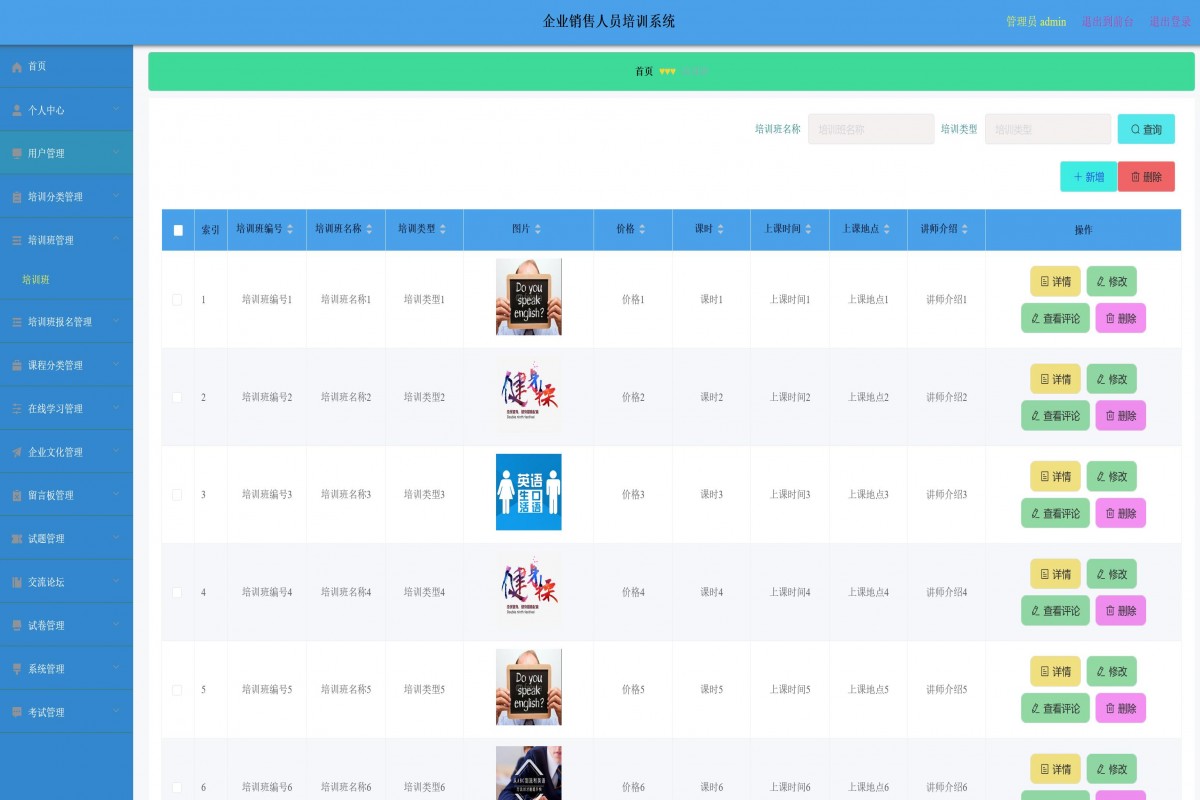Click the home icon beside 首页 in sidebar
Image resolution: width=1200 pixels, height=800 pixels.
[x=17, y=67]
